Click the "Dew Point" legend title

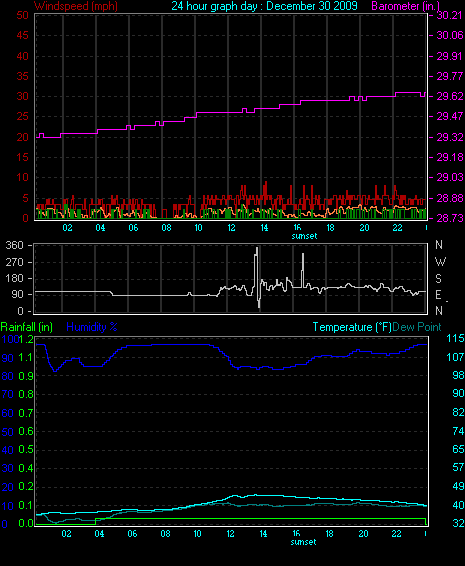coord(417,327)
